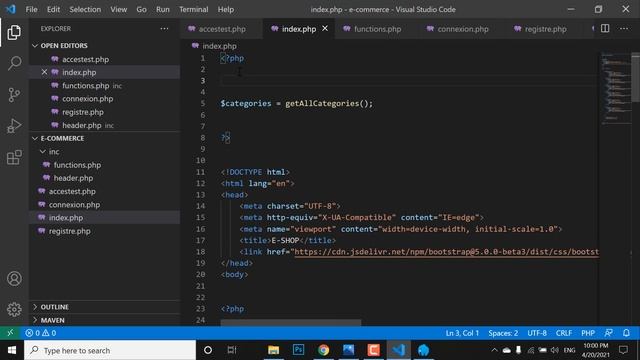Open editor more actions ellipsis
This screenshot has height=360, width=640.
pyautogui.click(x=624, y=29)
